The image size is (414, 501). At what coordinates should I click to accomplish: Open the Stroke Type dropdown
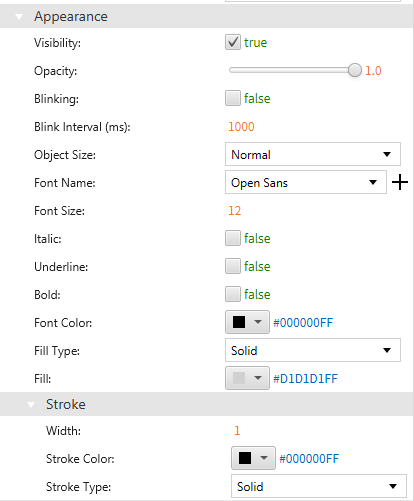[319, 486]
